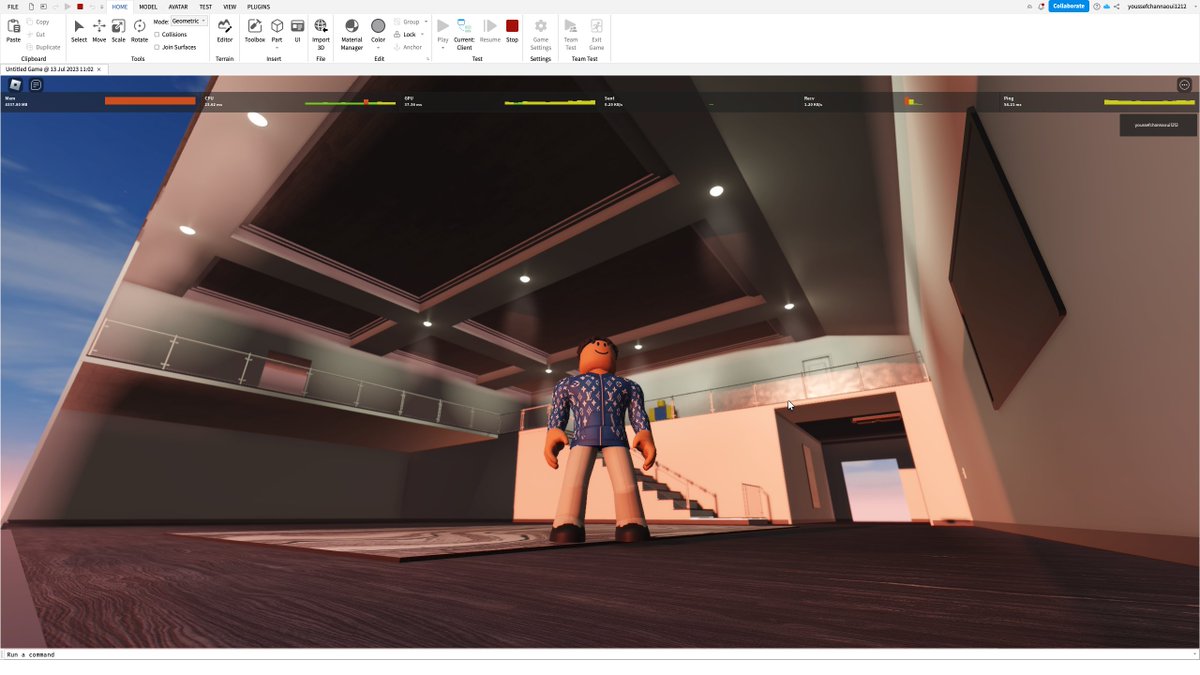1200x675 pixels.
Task: Click the Duplicate button
Action: point(44,47)
